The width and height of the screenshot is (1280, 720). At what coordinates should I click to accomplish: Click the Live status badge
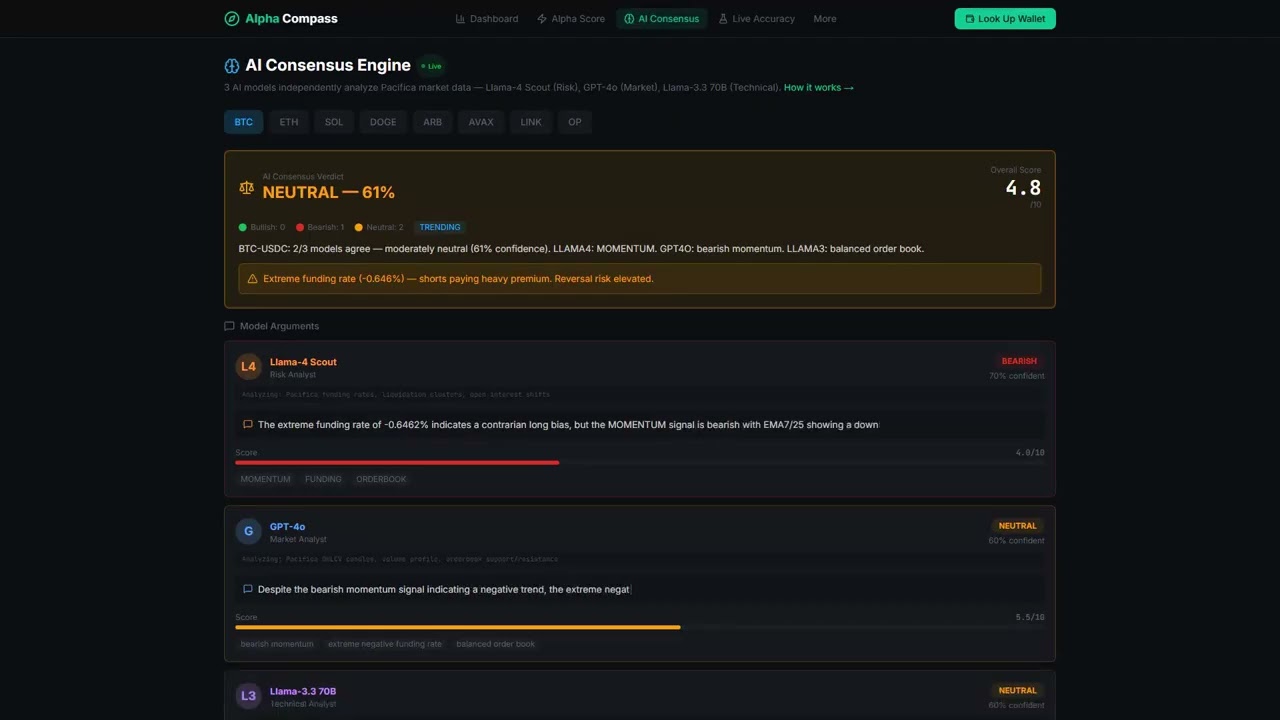[x=431, y=66]
